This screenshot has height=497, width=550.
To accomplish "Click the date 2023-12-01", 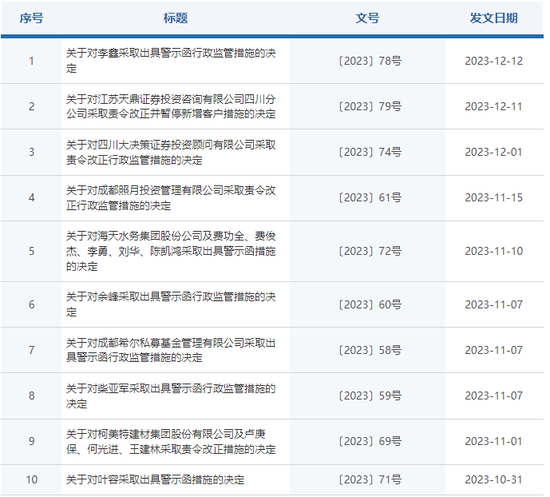I will pyautogui.click(x=494, y=152).
